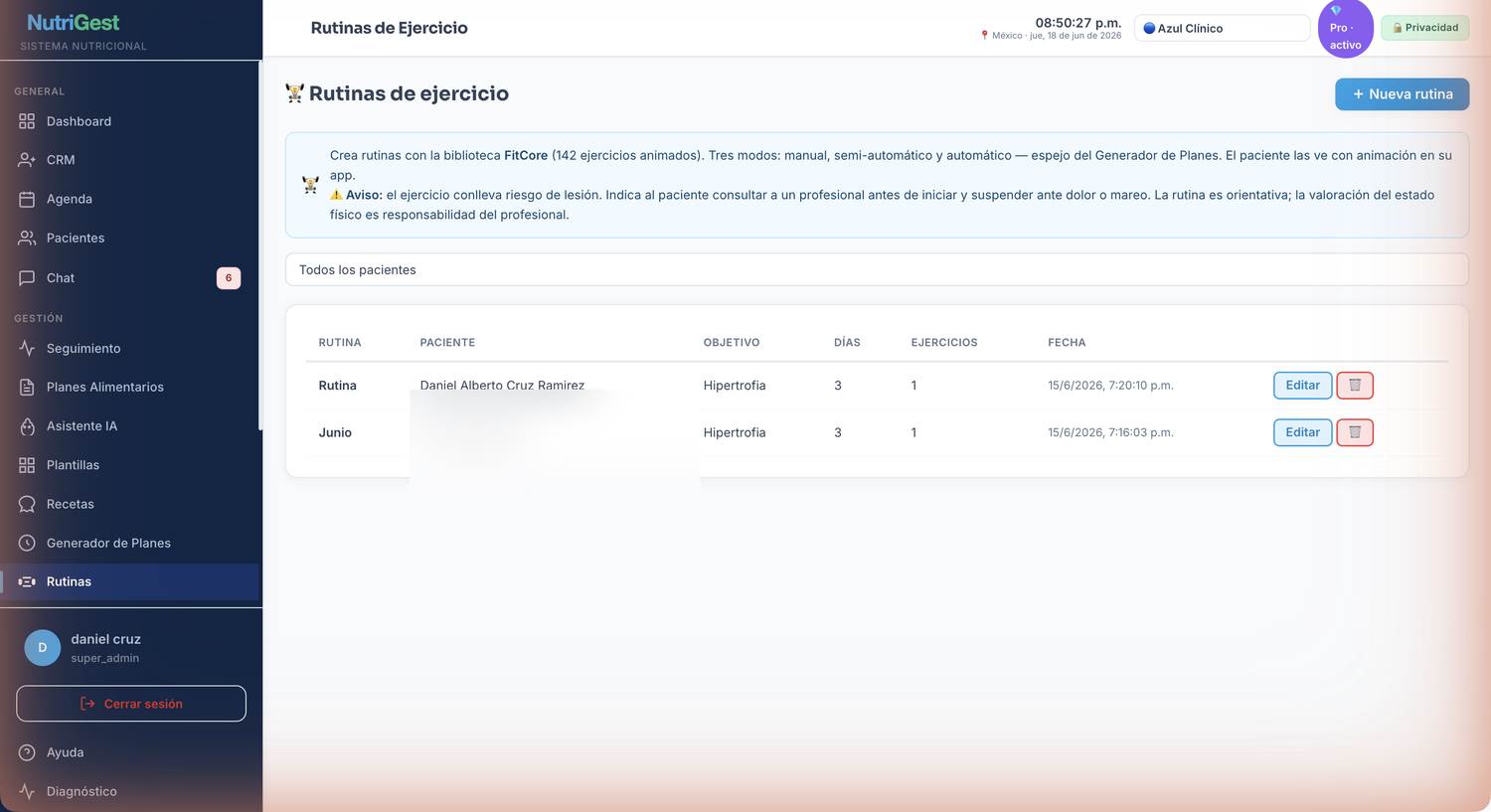Click date 15/6/2026, 7:20:10 p.m.
Image resolution: width=1491 pixels, height=812 pixels.
(x=1110, y=386)
